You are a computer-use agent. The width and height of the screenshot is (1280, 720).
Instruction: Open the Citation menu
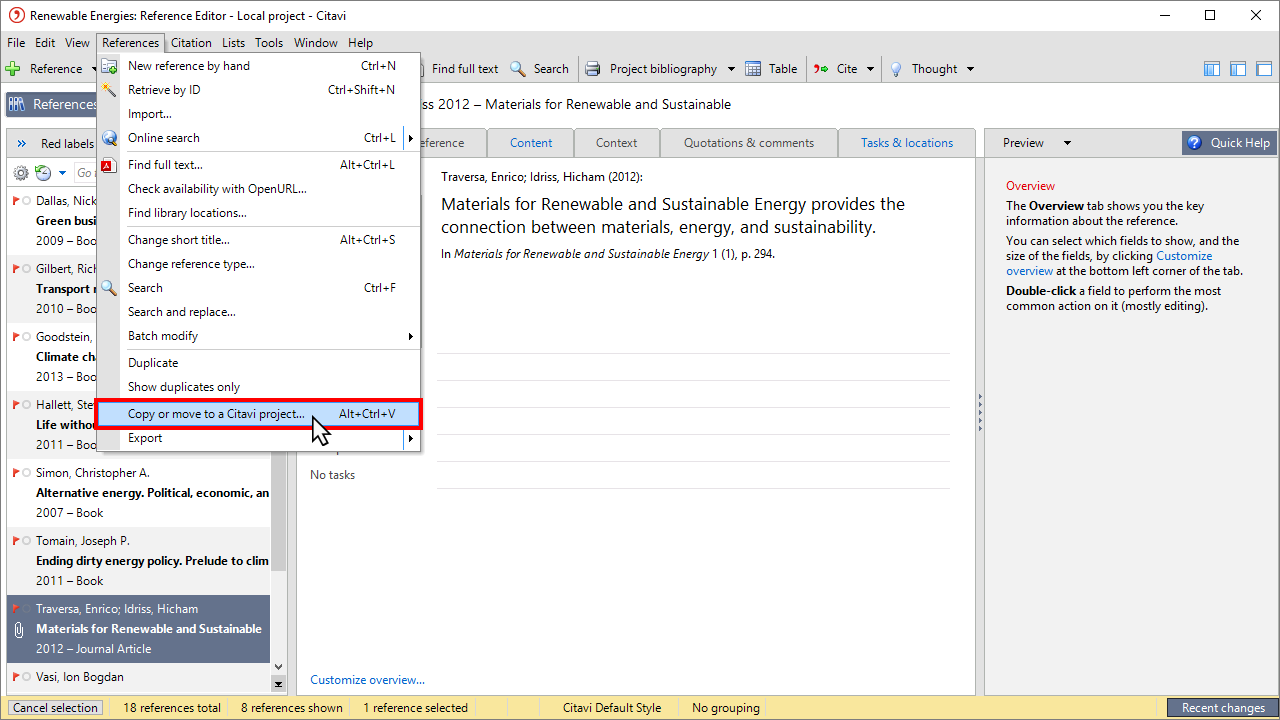tap(191, 43)
